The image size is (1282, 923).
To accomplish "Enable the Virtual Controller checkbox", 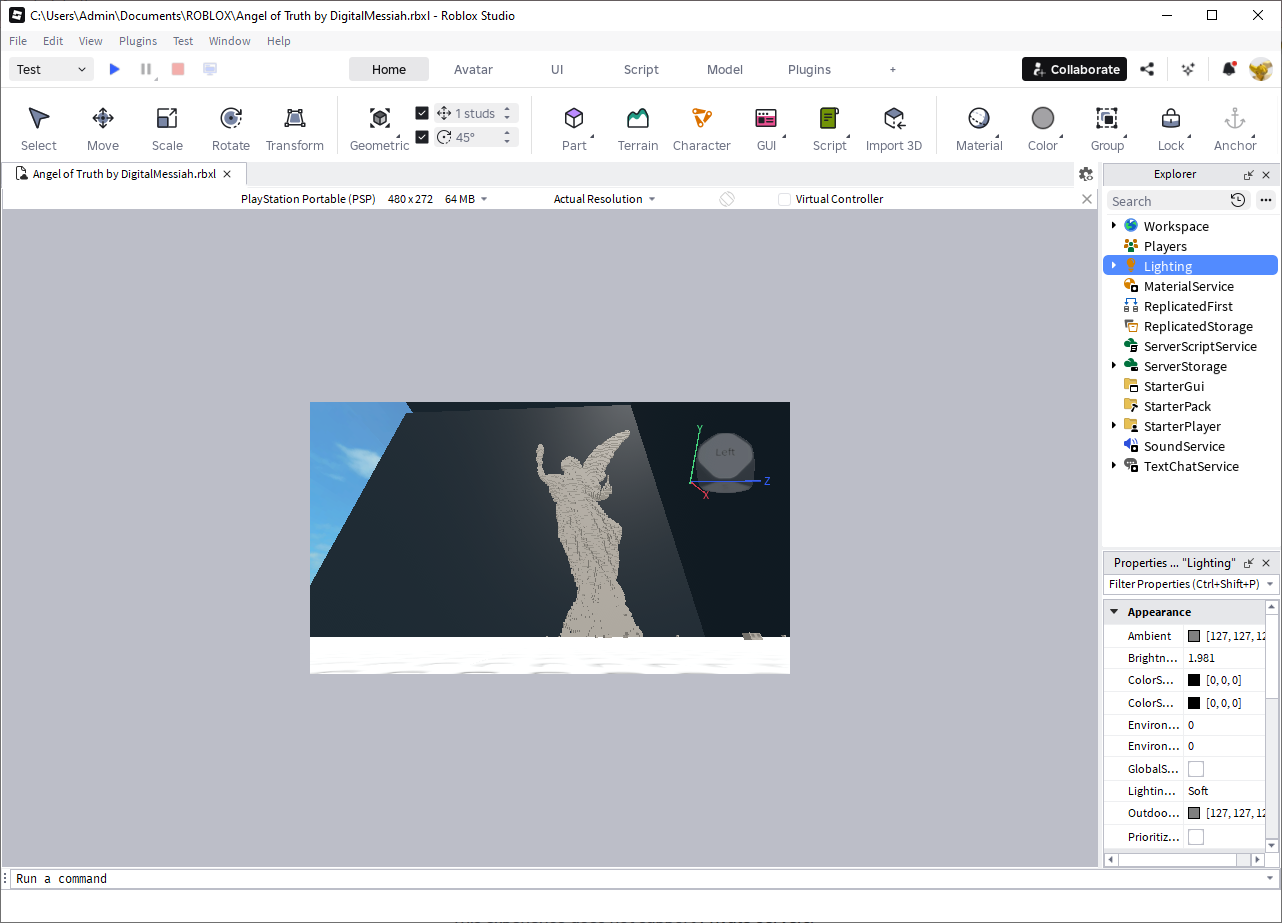I will point(784,199).
